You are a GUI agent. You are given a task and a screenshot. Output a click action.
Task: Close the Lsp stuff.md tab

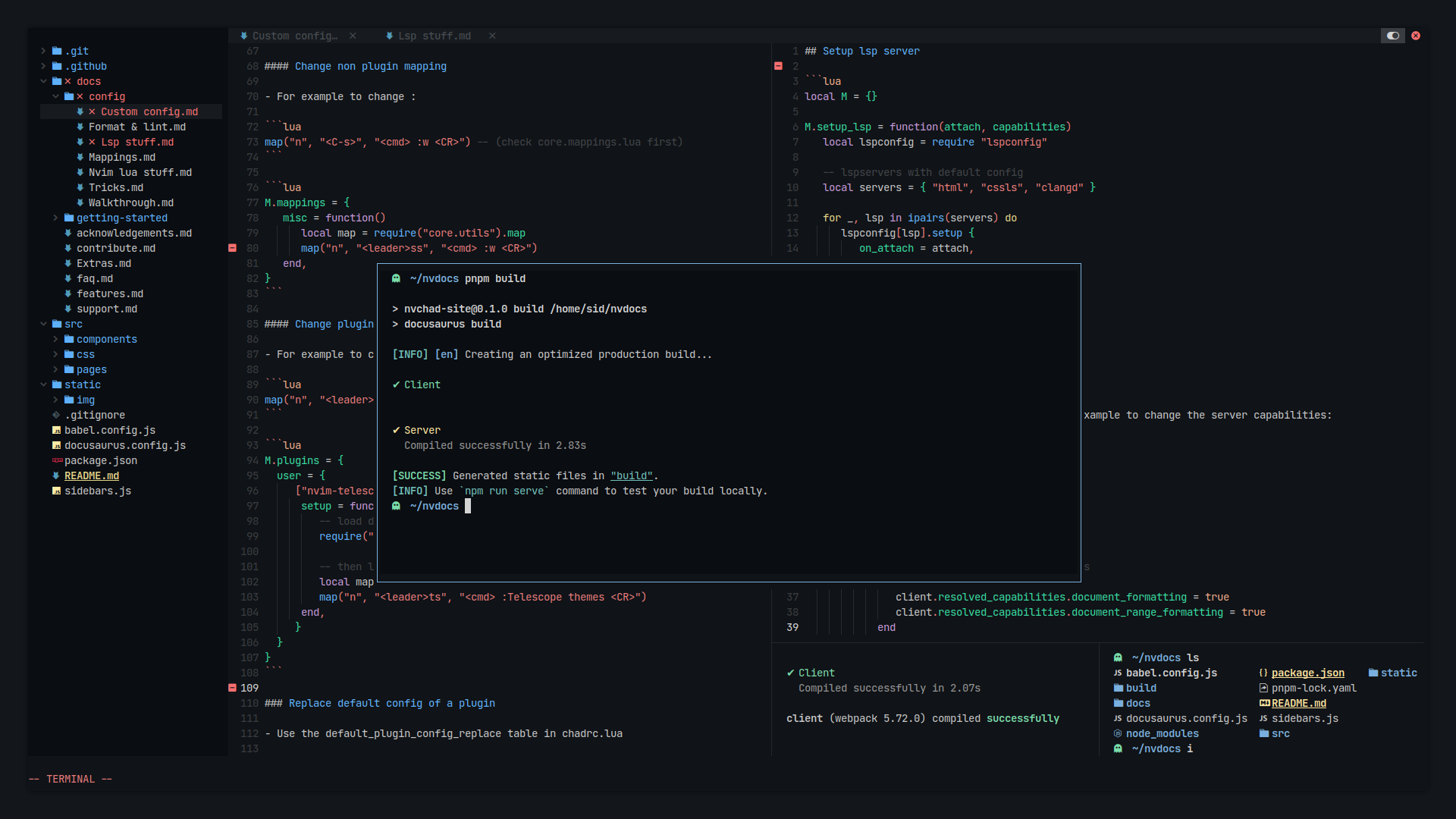point(492,36)
